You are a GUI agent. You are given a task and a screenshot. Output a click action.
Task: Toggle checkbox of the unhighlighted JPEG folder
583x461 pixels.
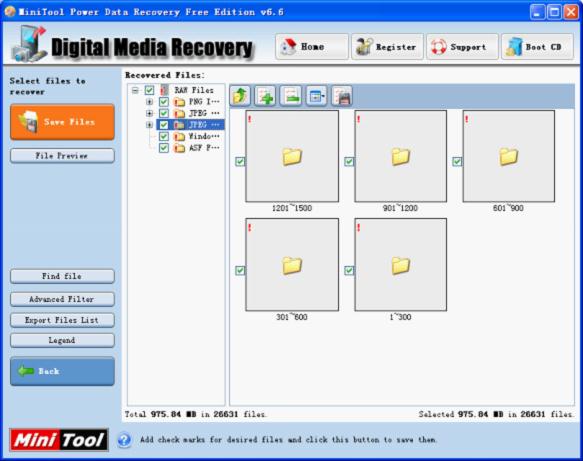pos(164,113)
